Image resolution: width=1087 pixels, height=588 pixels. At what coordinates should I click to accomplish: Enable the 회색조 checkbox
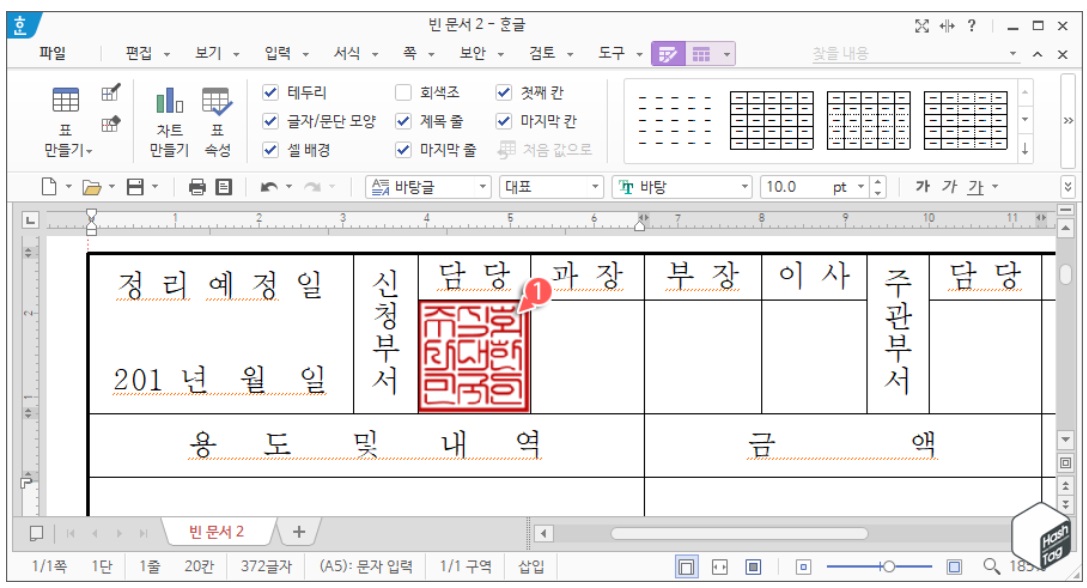click(x=403, y=92)
